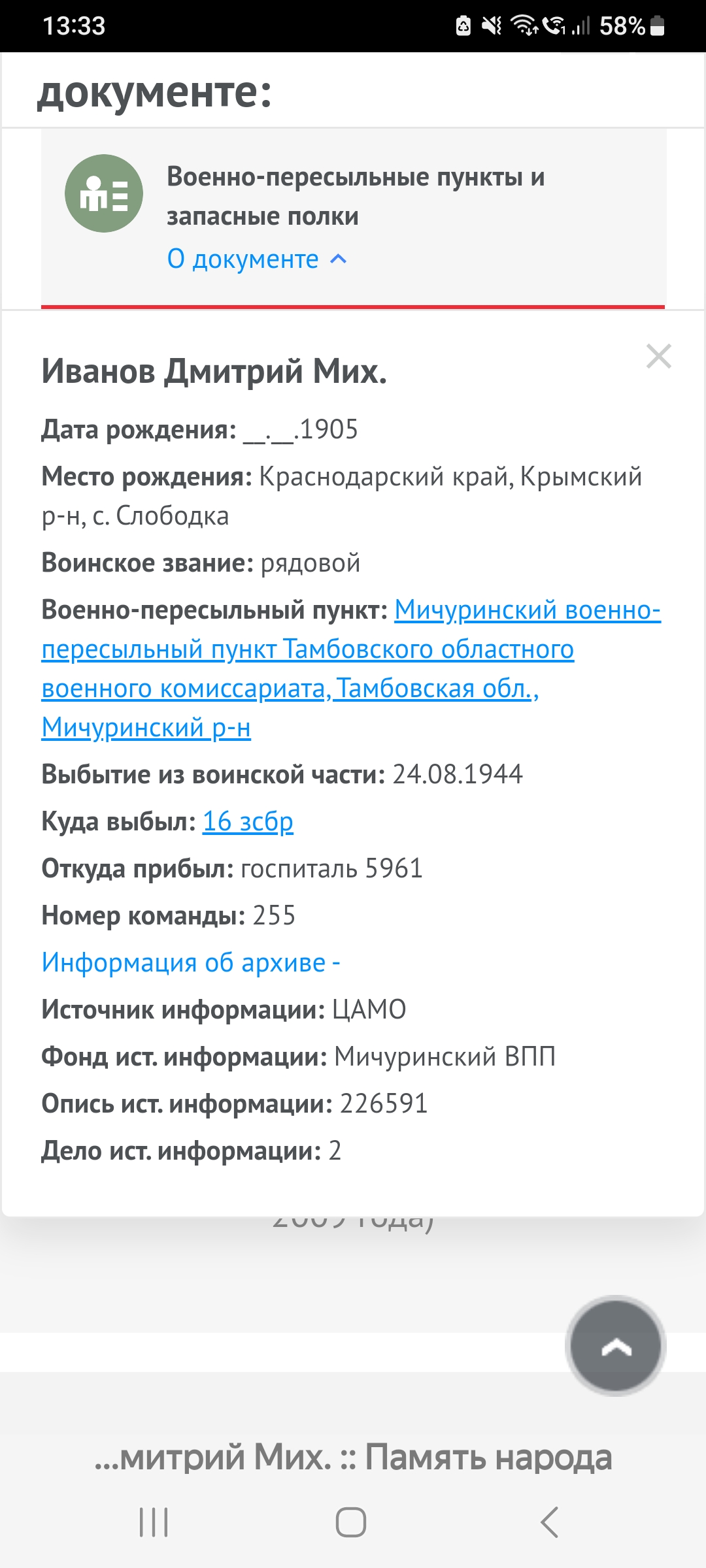Screen dimensions: 706x1568
Task: Tap the green document type icon
Action: point(104,193)
